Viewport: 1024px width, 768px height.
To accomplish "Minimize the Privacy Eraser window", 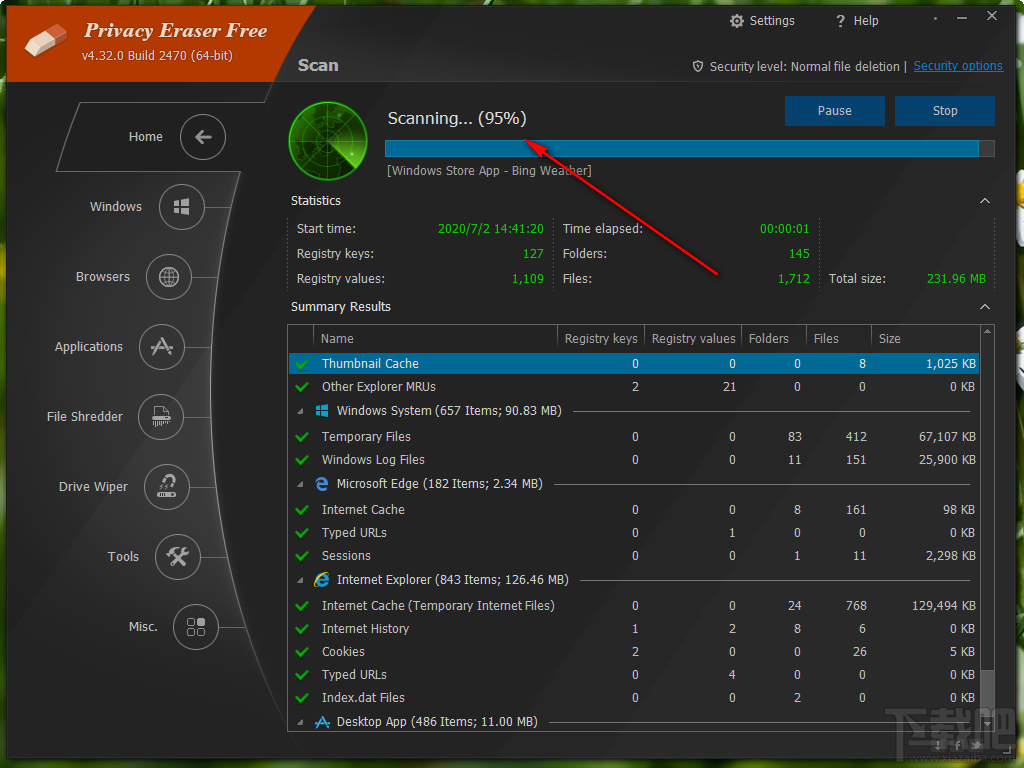I will (x=961, y=18).
